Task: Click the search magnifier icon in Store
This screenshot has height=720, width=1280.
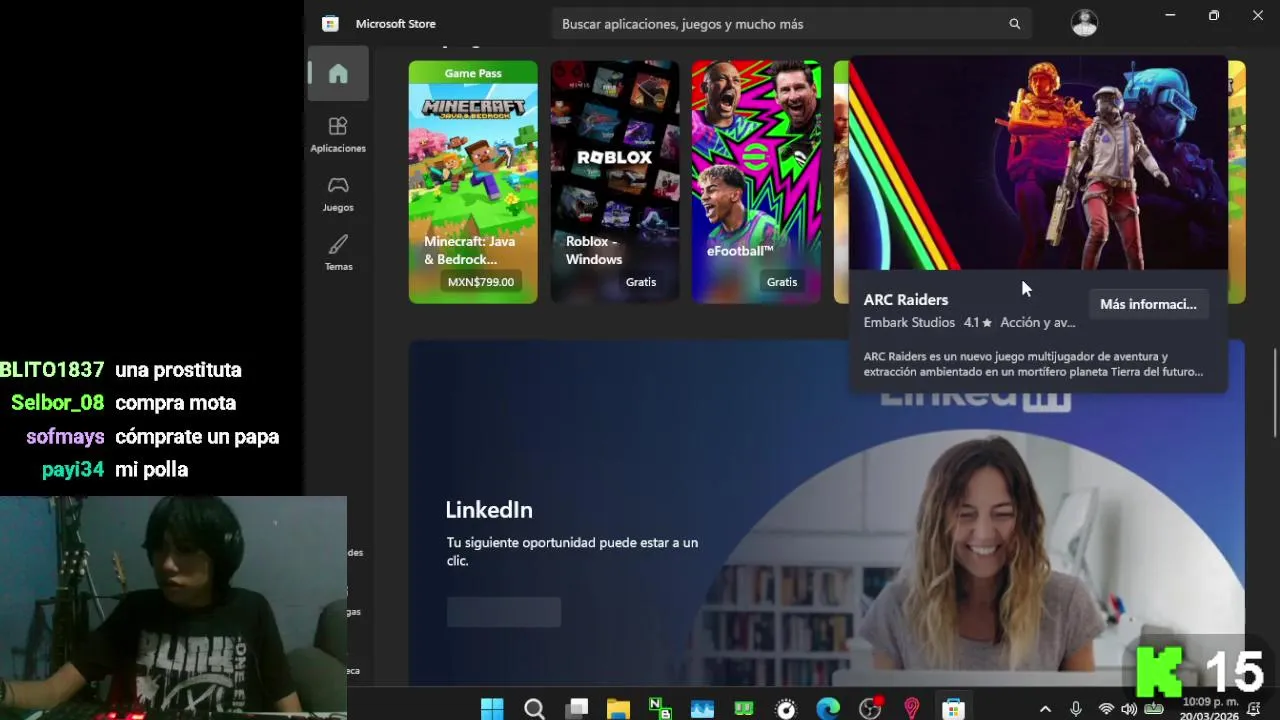Action: (x=1015, y=24)
